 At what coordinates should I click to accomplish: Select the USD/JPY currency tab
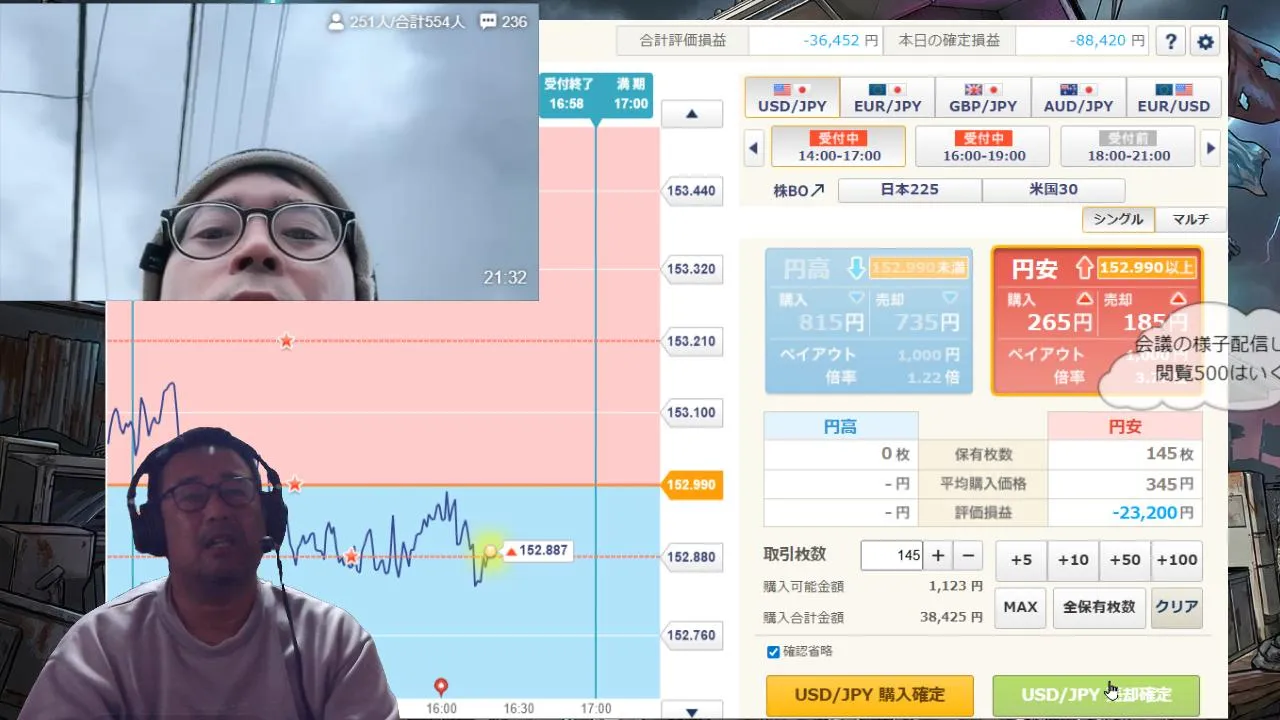[x=792, y=98]
